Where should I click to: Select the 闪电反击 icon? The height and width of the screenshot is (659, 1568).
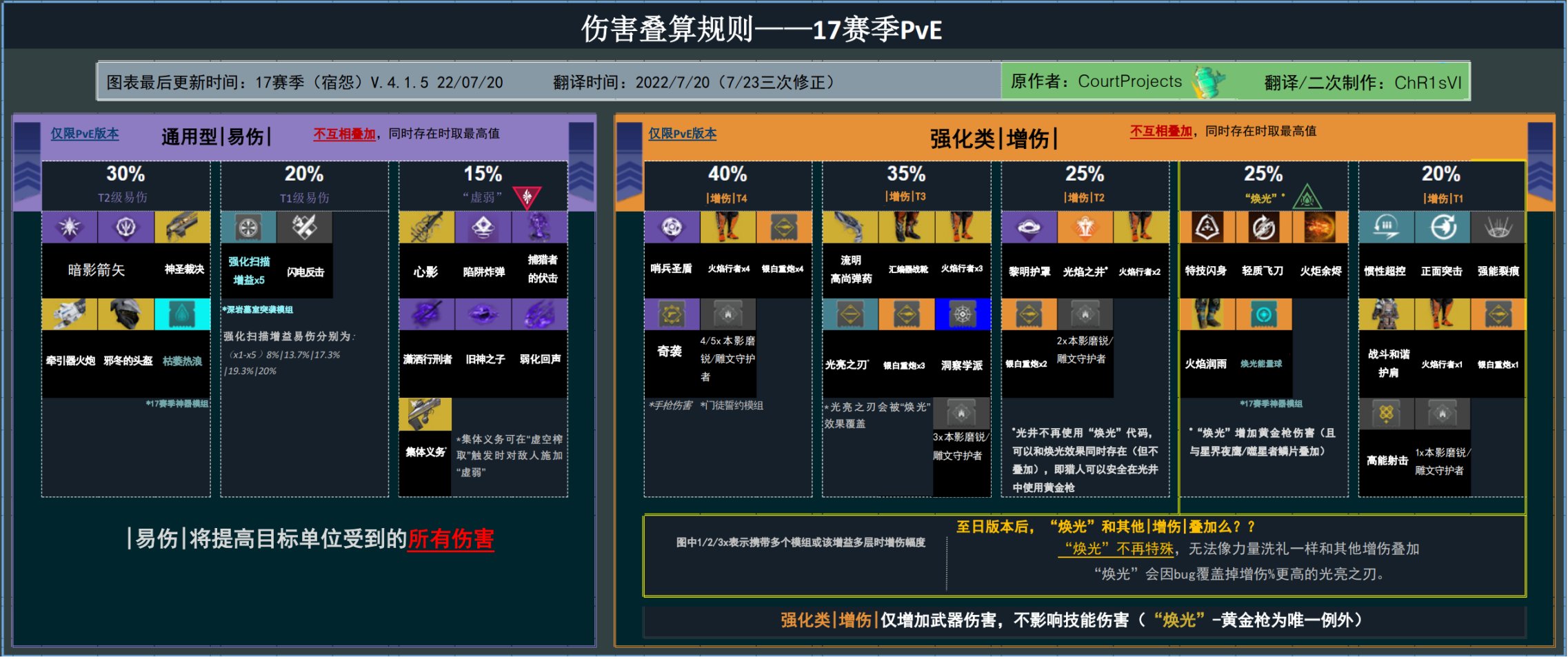coord(304,227)
